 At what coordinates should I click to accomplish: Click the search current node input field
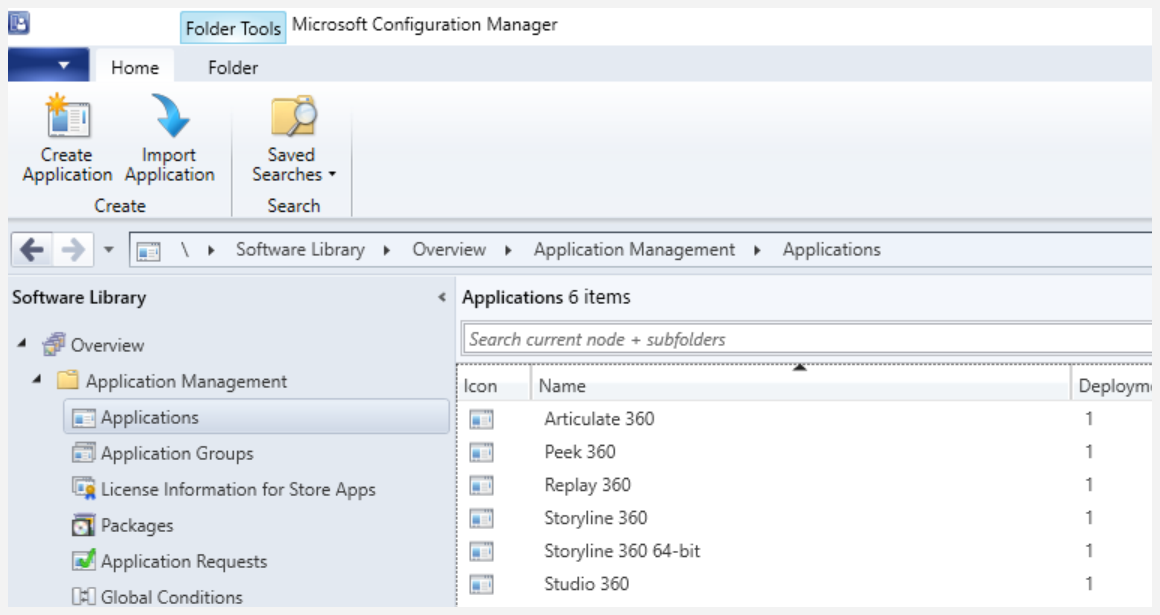pos(807,339)
